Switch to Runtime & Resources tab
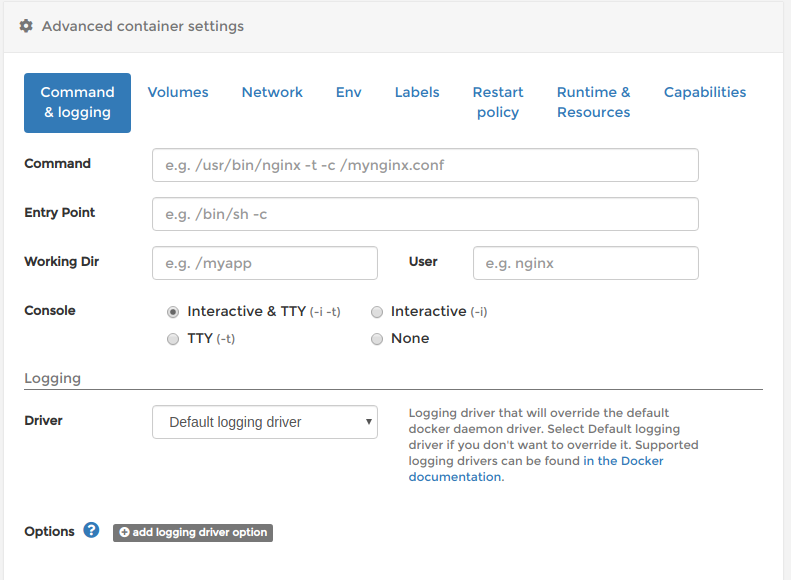 click(x=593, y=102)
